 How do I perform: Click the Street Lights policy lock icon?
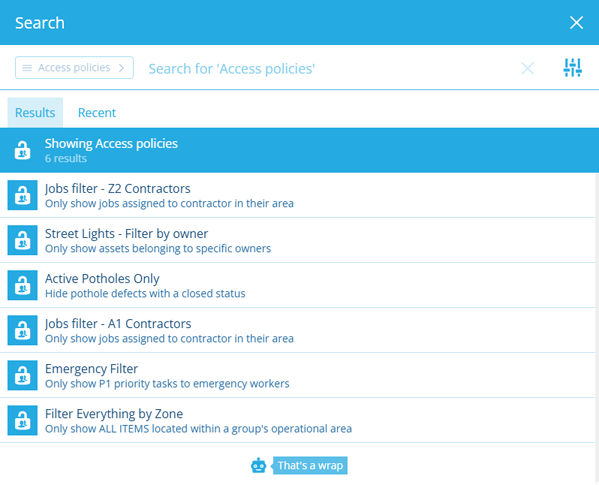pos(23,240)
